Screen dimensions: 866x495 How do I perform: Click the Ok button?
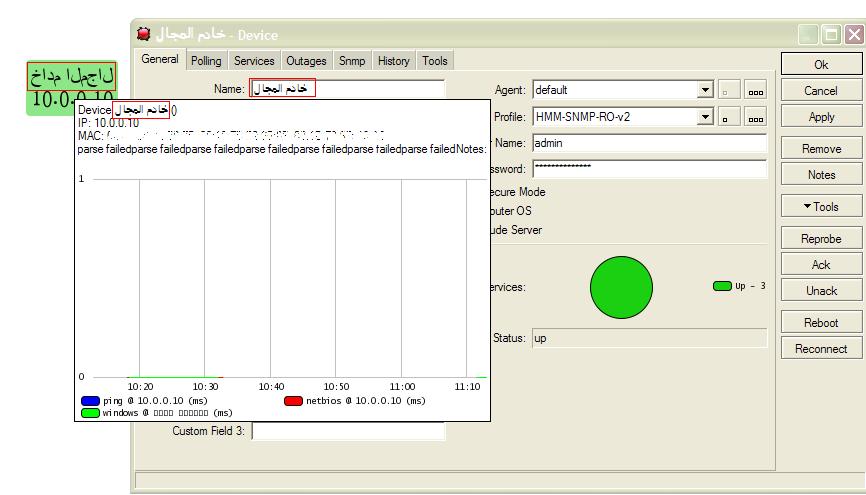[x=821, y=65]
